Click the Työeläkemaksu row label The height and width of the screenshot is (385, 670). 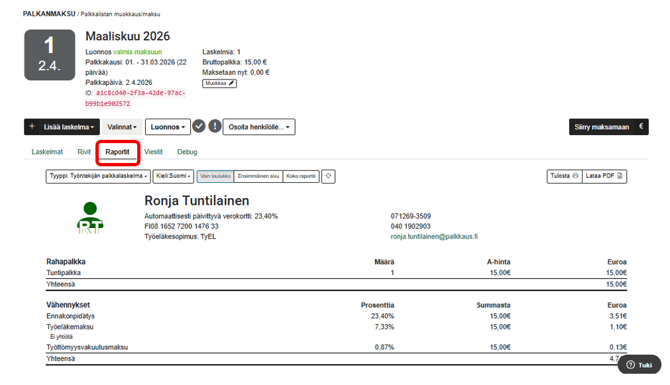click(x=70, y=327)
